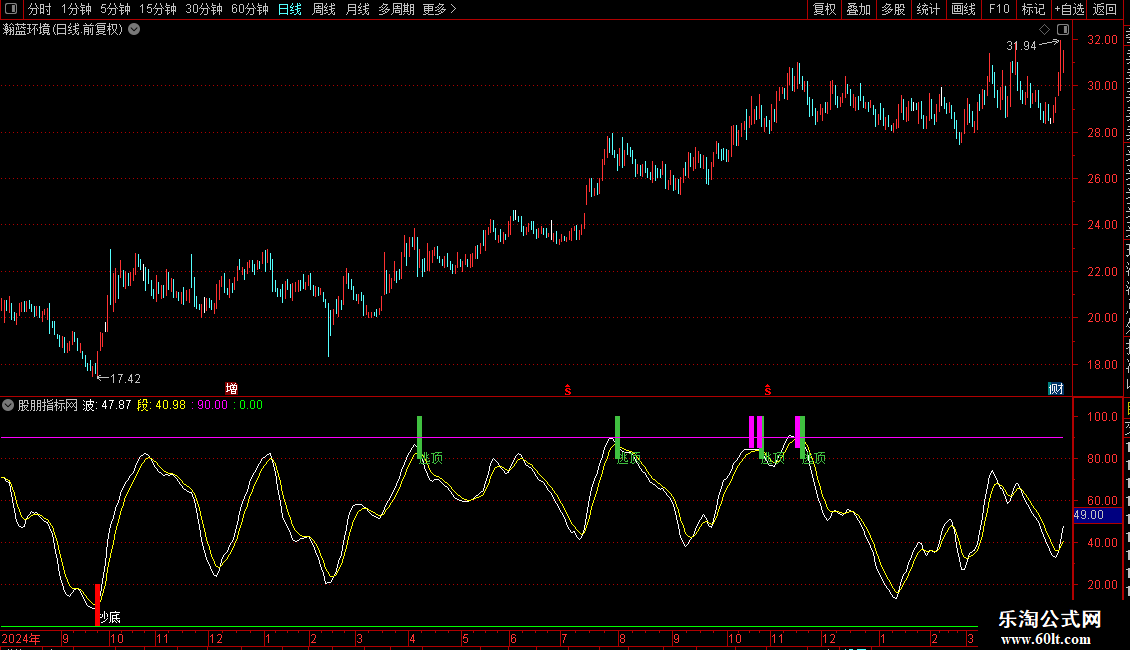Click the green 逃顶 bar near August

[x=618, y=437]
